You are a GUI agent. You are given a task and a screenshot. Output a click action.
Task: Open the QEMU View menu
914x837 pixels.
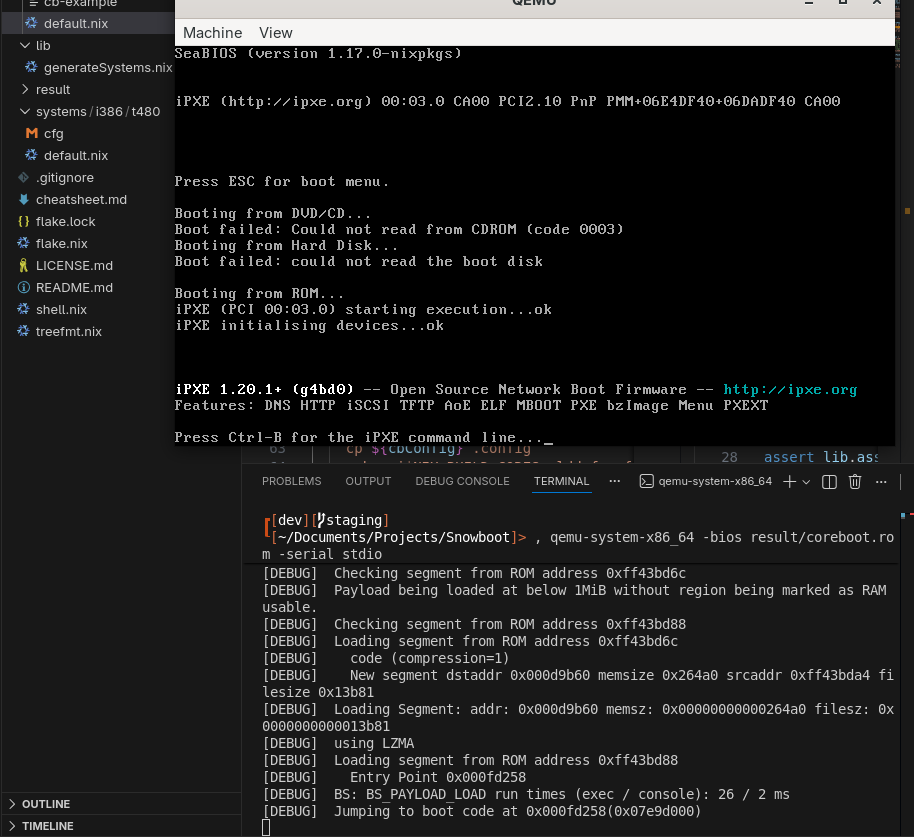tap(276, 33)
